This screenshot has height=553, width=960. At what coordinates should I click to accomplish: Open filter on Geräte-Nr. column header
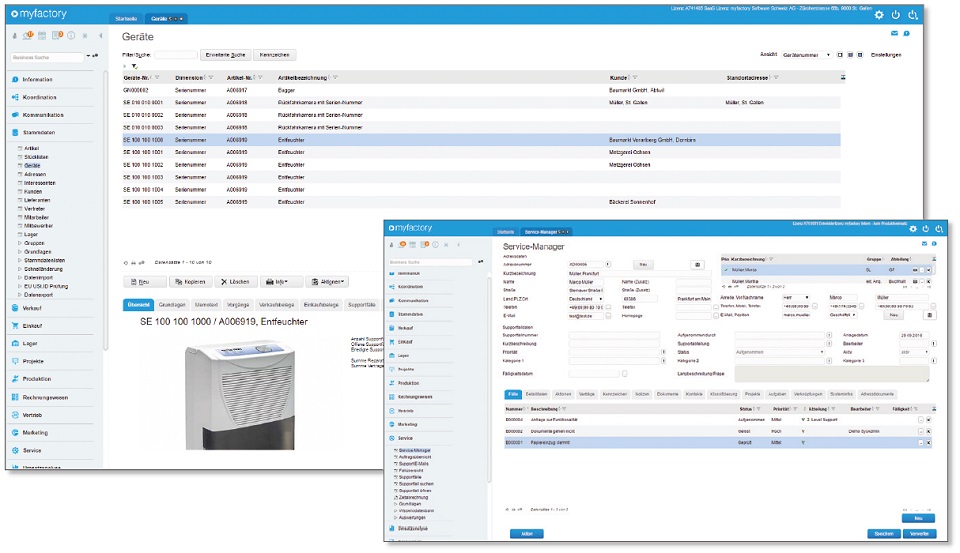click(x=157, y=78)
